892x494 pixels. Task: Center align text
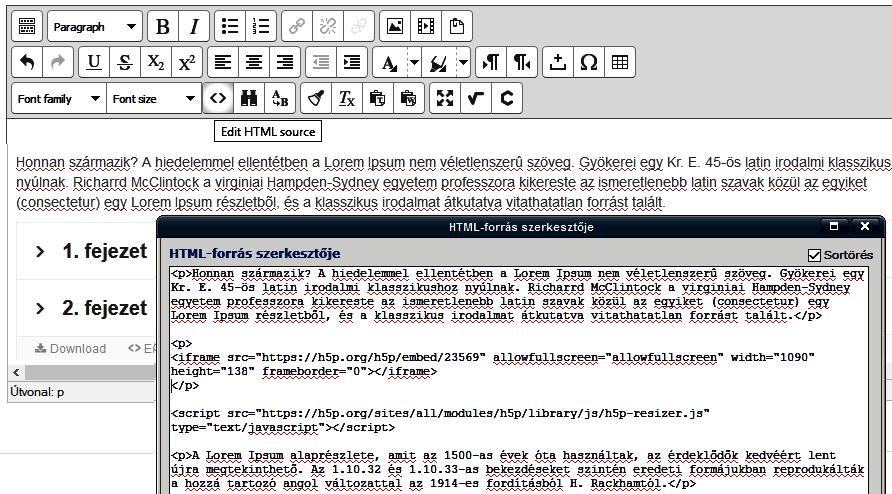(x=254, y=62)
